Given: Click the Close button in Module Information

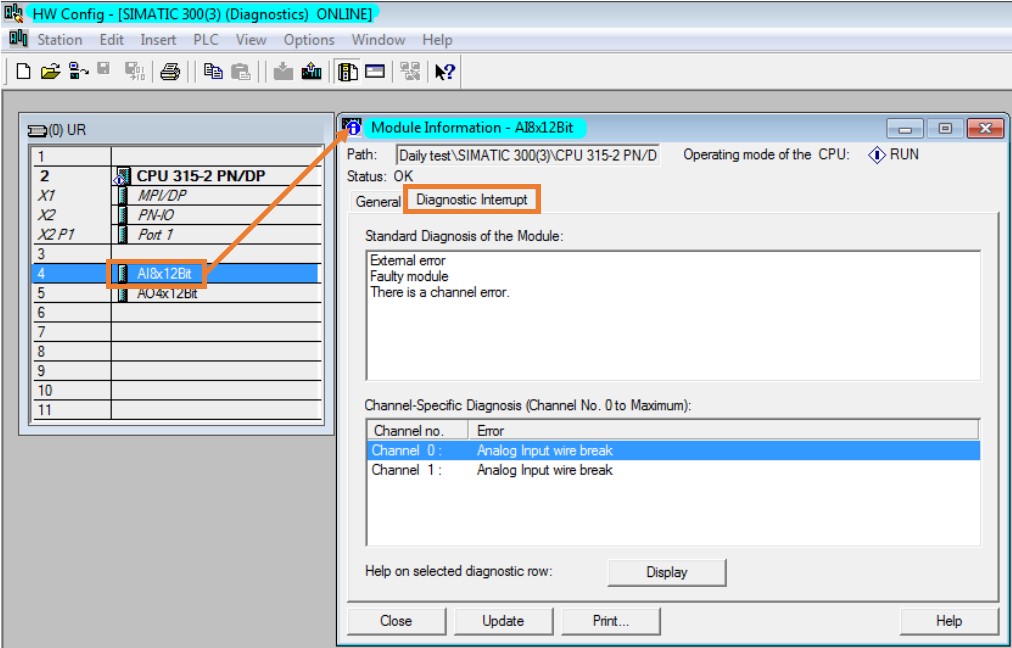Looking at the screenshot, I should [396, 621].
